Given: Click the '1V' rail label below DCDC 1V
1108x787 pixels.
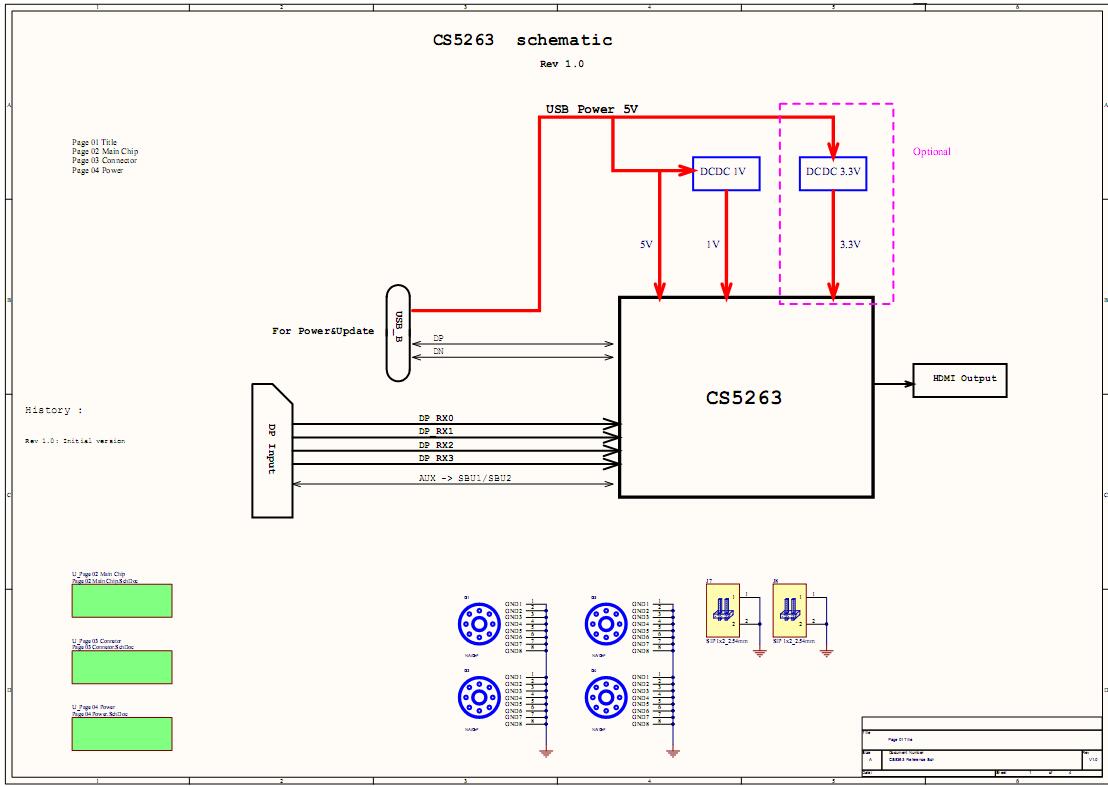Looking at the screenshot, I should pyautogui.click(x=712, y=244).
